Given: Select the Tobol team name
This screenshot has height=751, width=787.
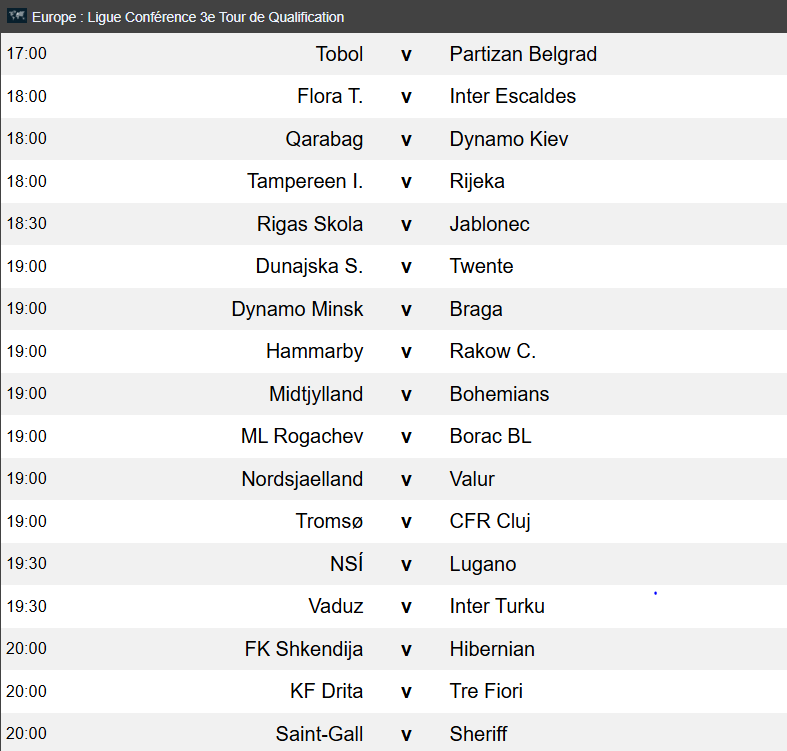Looking at the screenshot, I should tap(339, 54).
